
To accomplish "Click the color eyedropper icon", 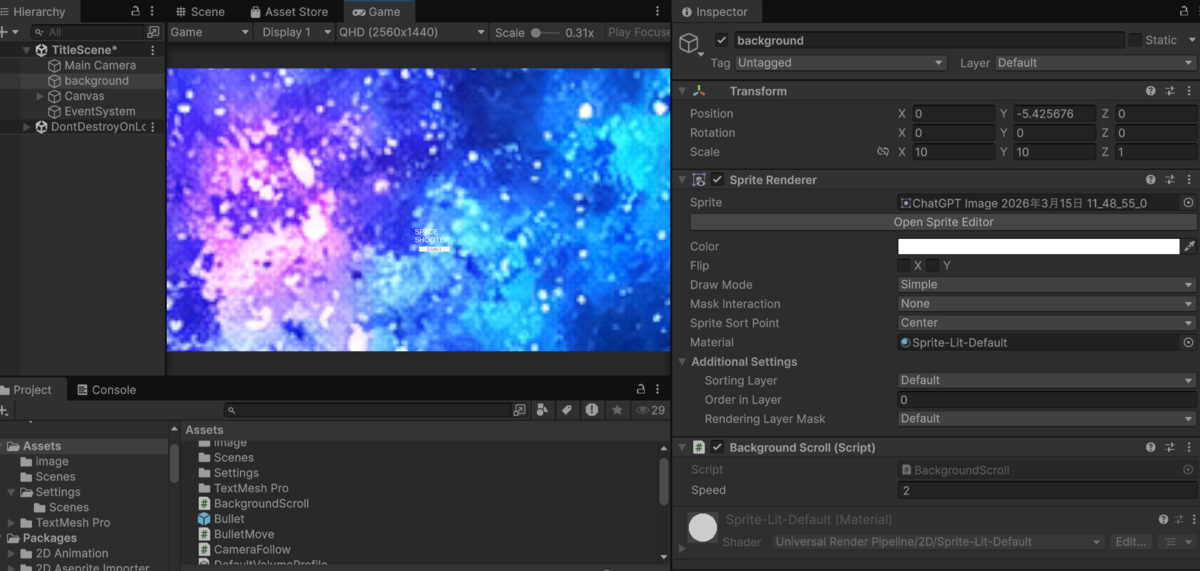I will click(x=1189, y=246).
